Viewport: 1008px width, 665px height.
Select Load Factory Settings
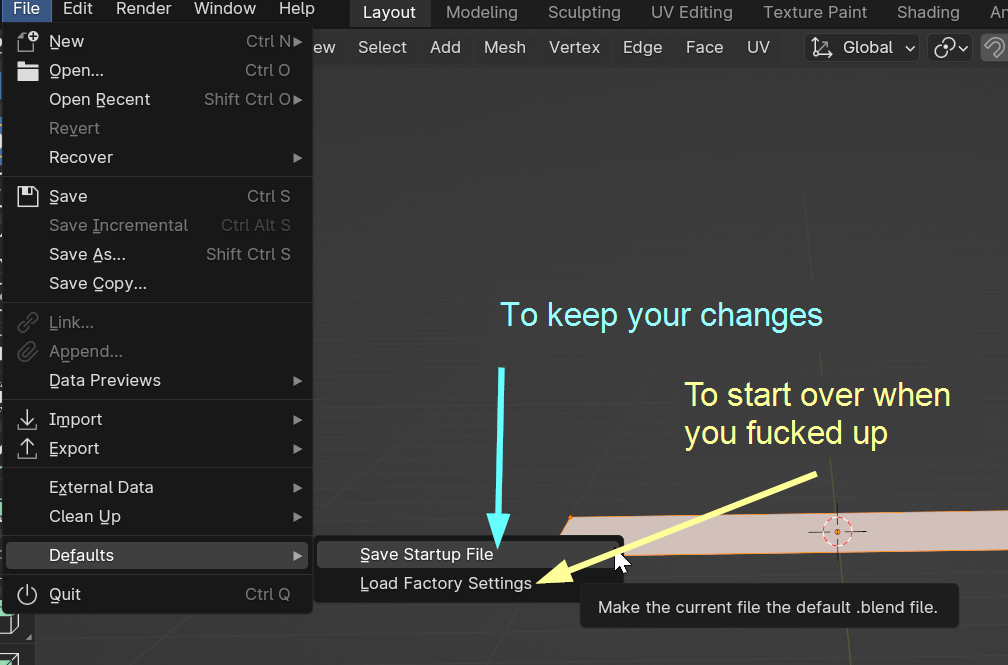tap(446, 584)
